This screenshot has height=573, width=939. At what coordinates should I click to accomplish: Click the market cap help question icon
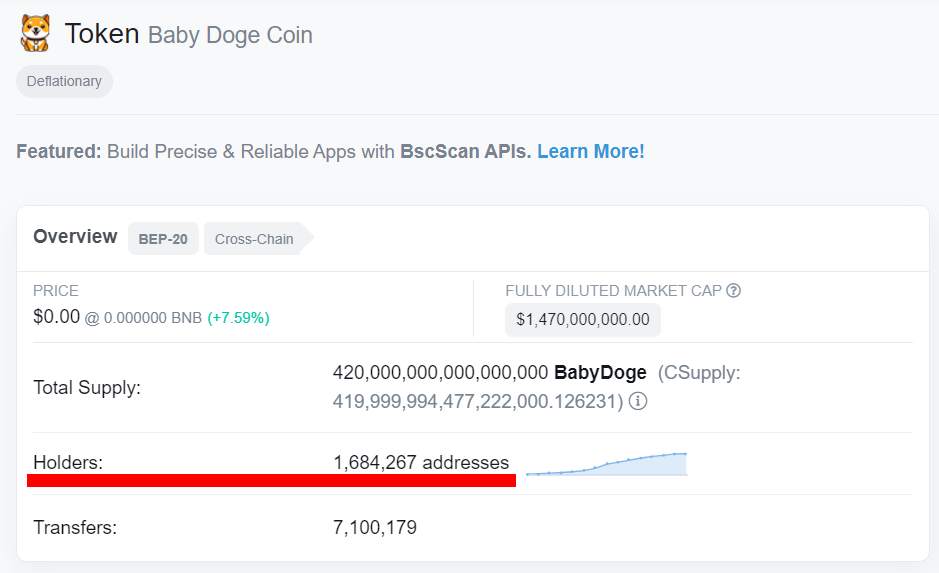point(734,290)
